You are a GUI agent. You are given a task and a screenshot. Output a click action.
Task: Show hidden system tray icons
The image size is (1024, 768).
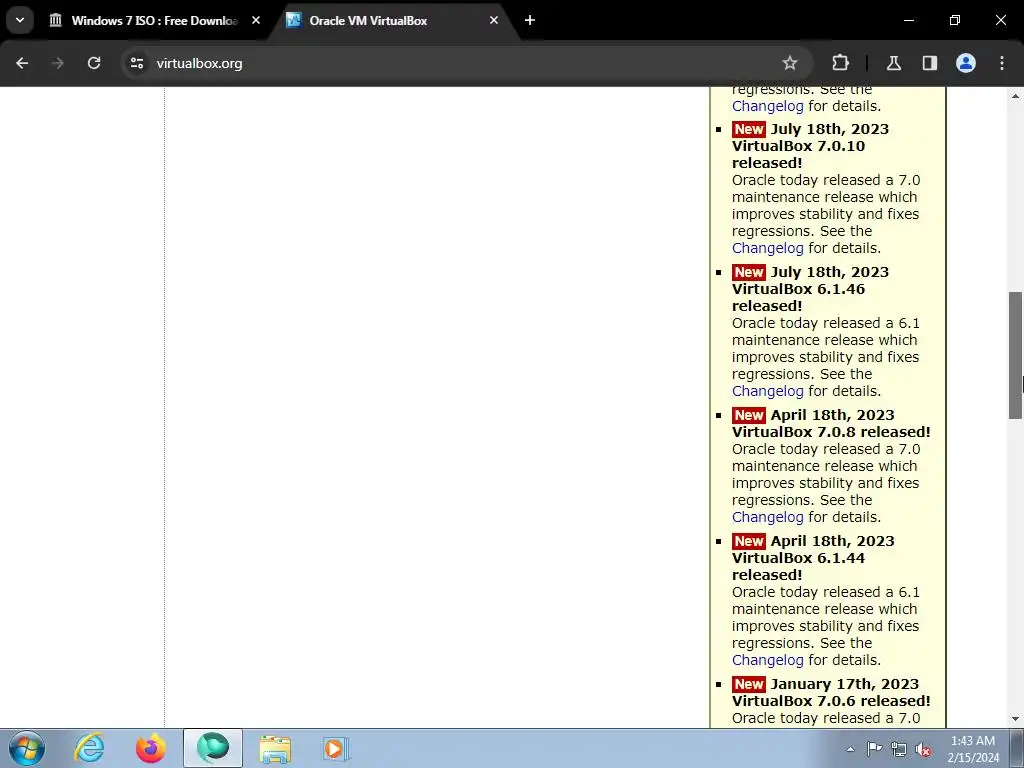850,749
